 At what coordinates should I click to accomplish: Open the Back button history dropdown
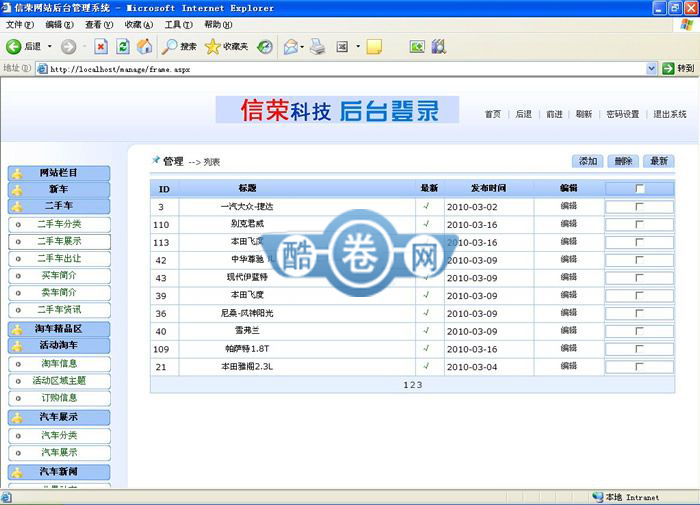click(50, 46)
